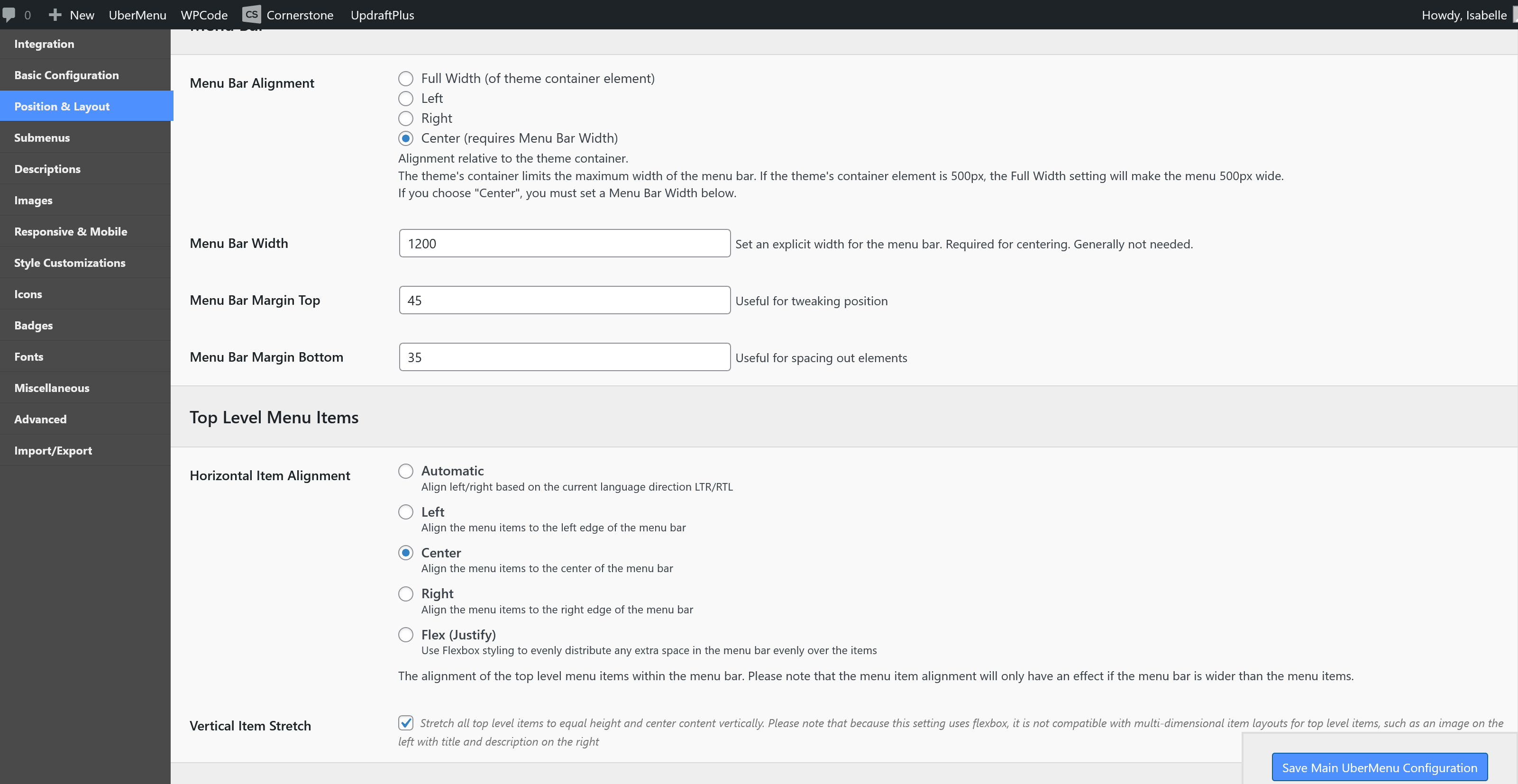Click the Menu Bar Margin Top label
Viewport: 1518px width, 784px height.
(255, 301)
